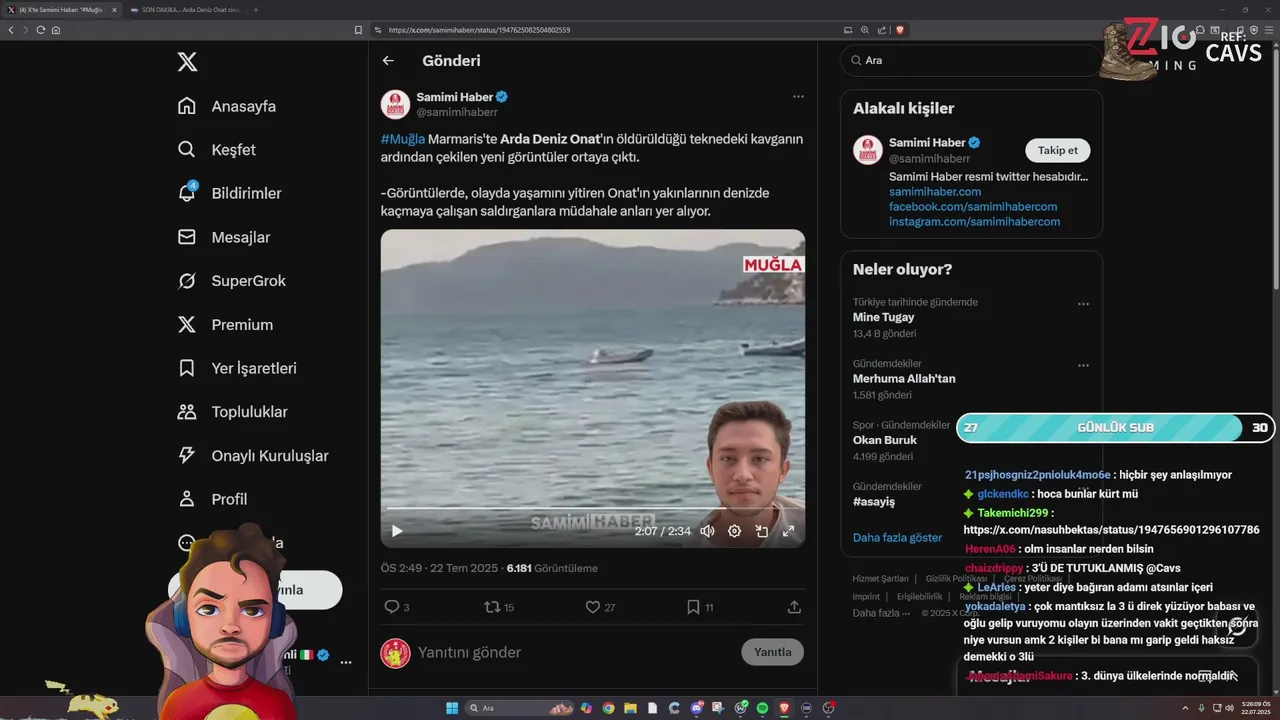Screen dimensions: 1280x720
Task: Mute the video volume
Action: pyautogui.click(x=707, y=531)
